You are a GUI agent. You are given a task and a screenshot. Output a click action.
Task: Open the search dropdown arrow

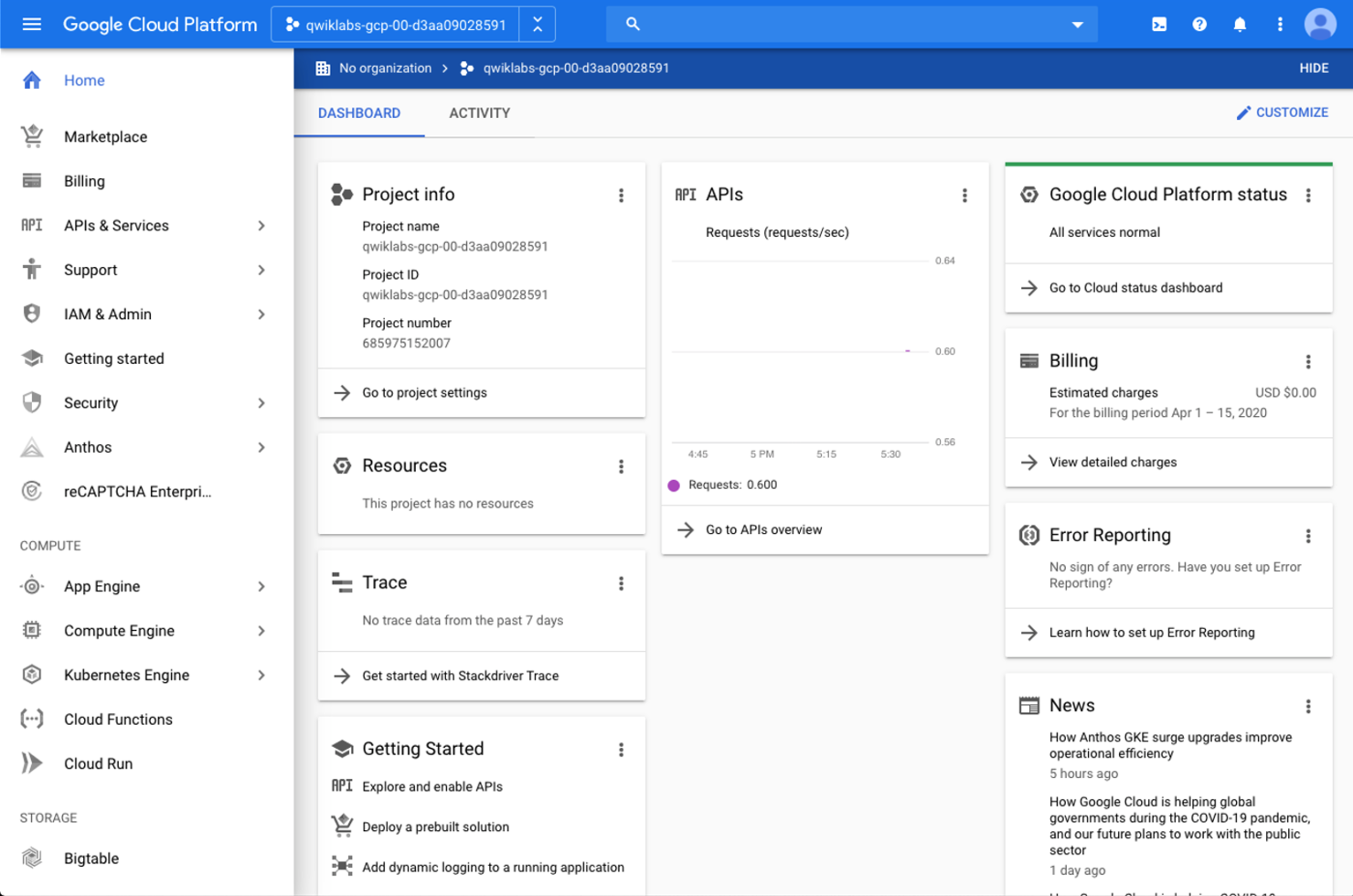pyautogui.click(x=1078, y=25)
